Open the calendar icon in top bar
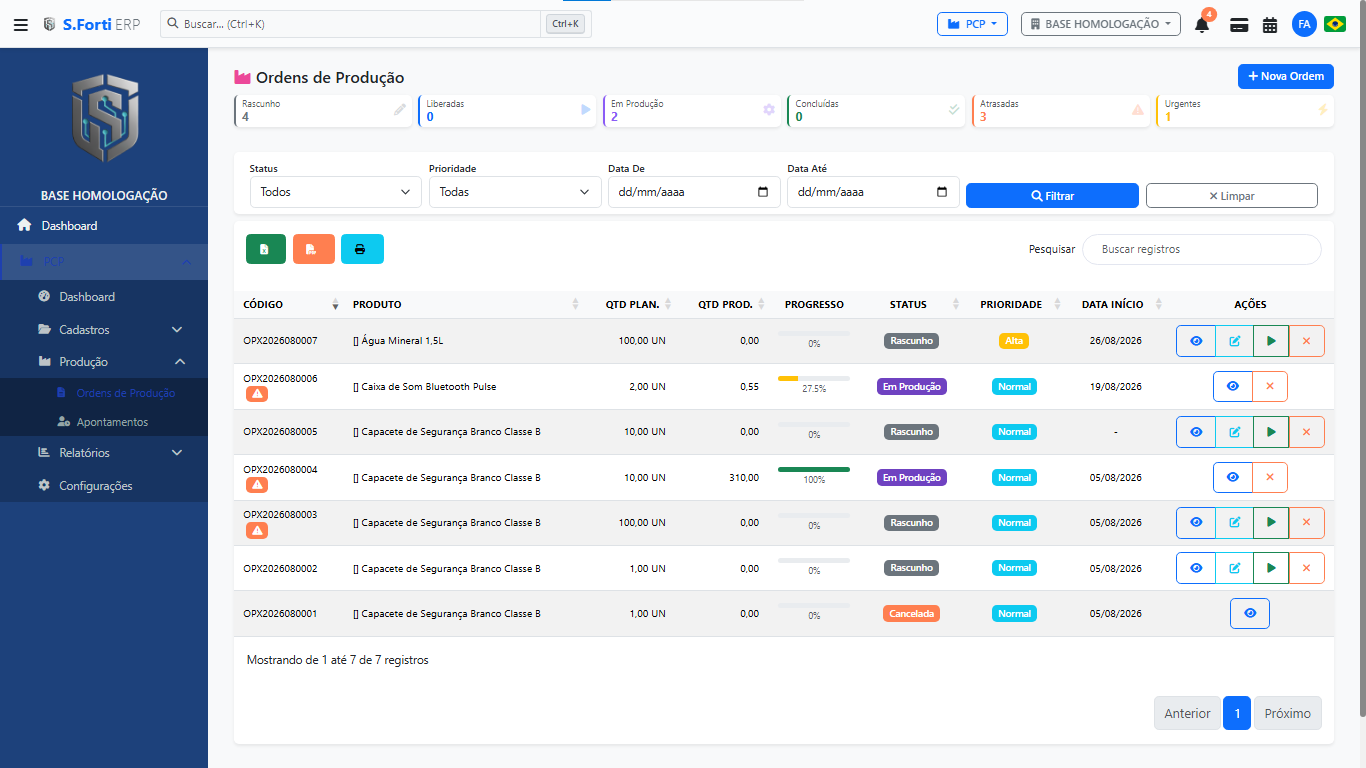The width and height of the screenshot is (1366, 768). [x=1270, y=25]
